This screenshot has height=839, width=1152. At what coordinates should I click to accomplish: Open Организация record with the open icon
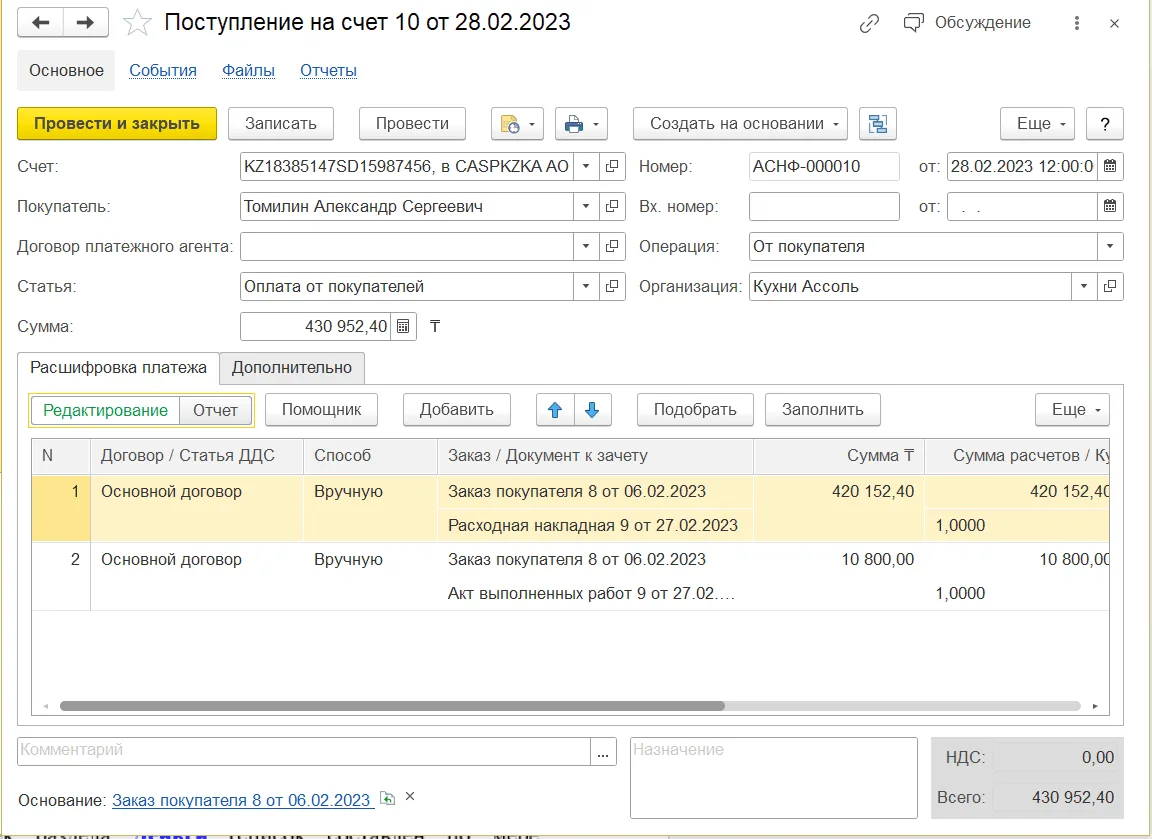pyautogui.click(x=1110, y=287)
